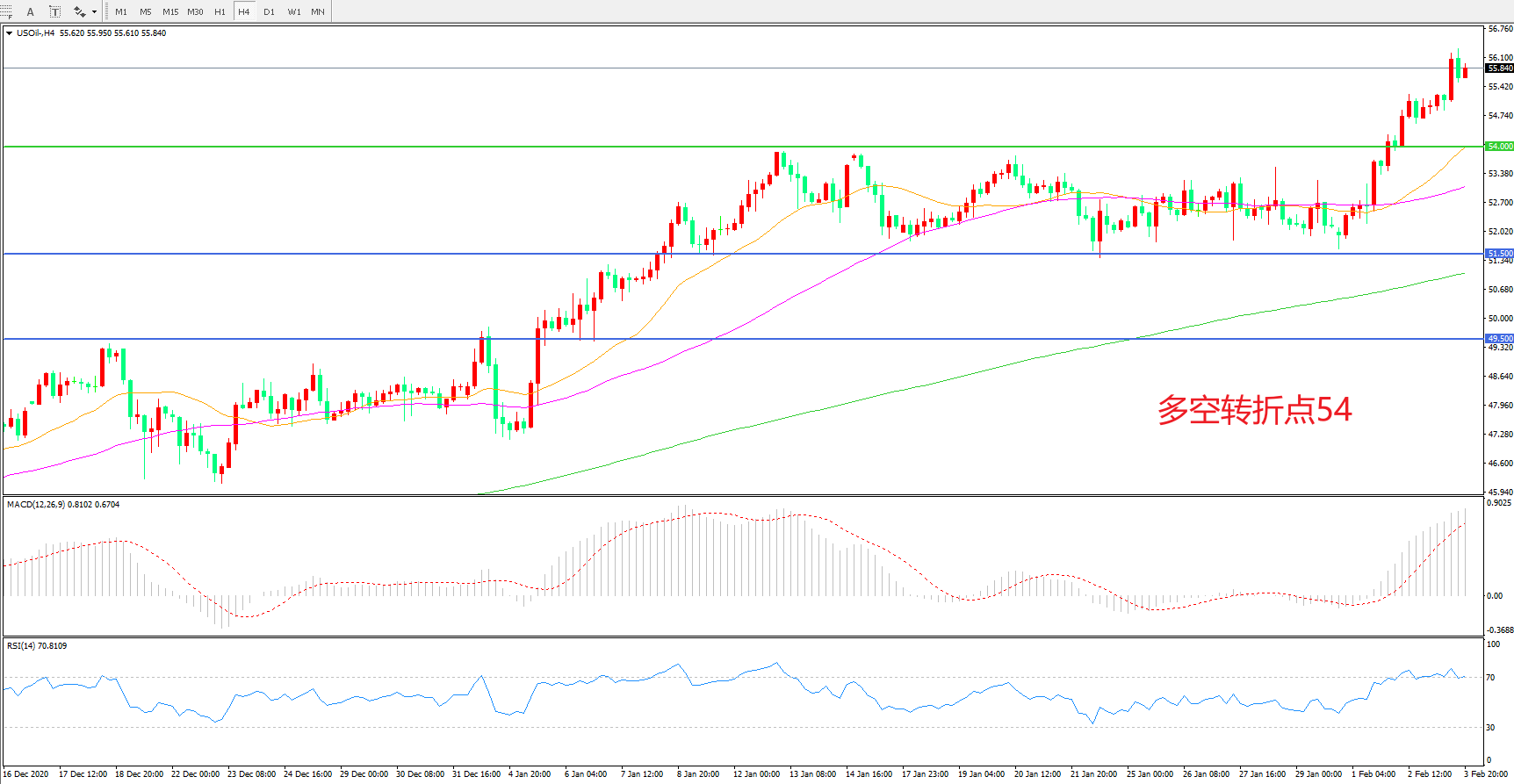Click the green 54.000 price level label
This screenshot has width=1514, height=784.
[1499, 147]
